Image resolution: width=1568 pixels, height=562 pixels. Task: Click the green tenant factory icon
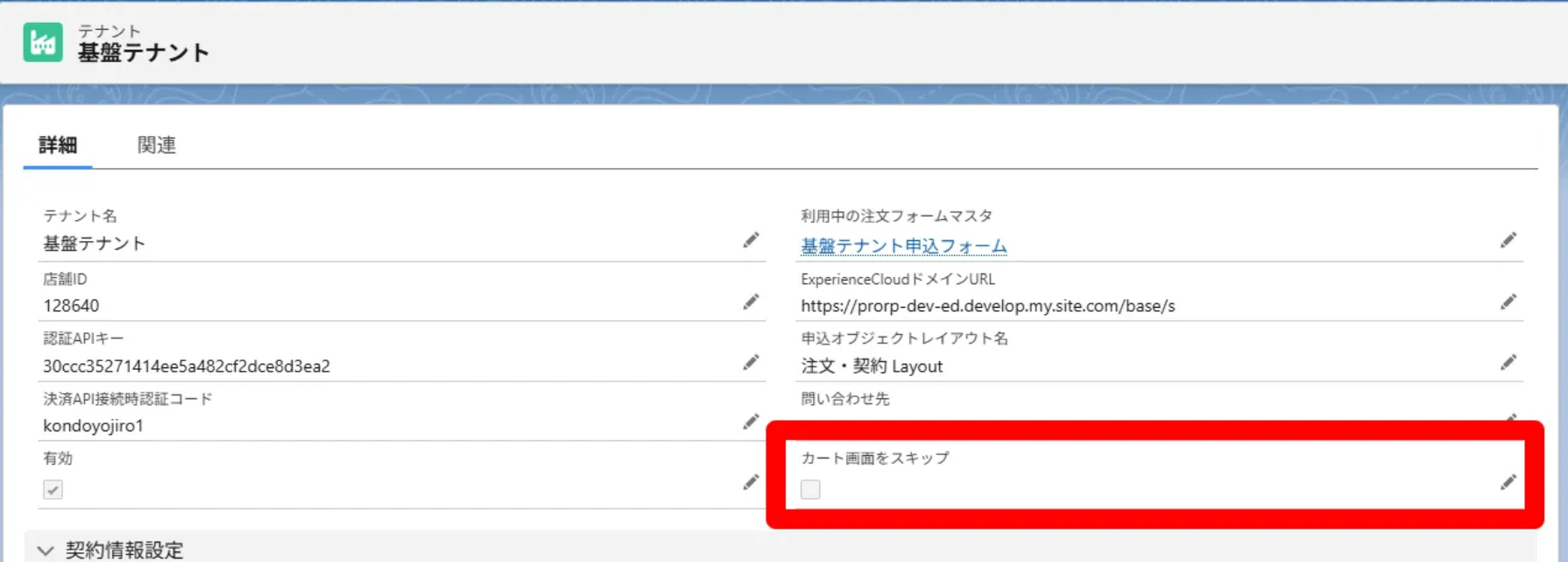[43, 42]
